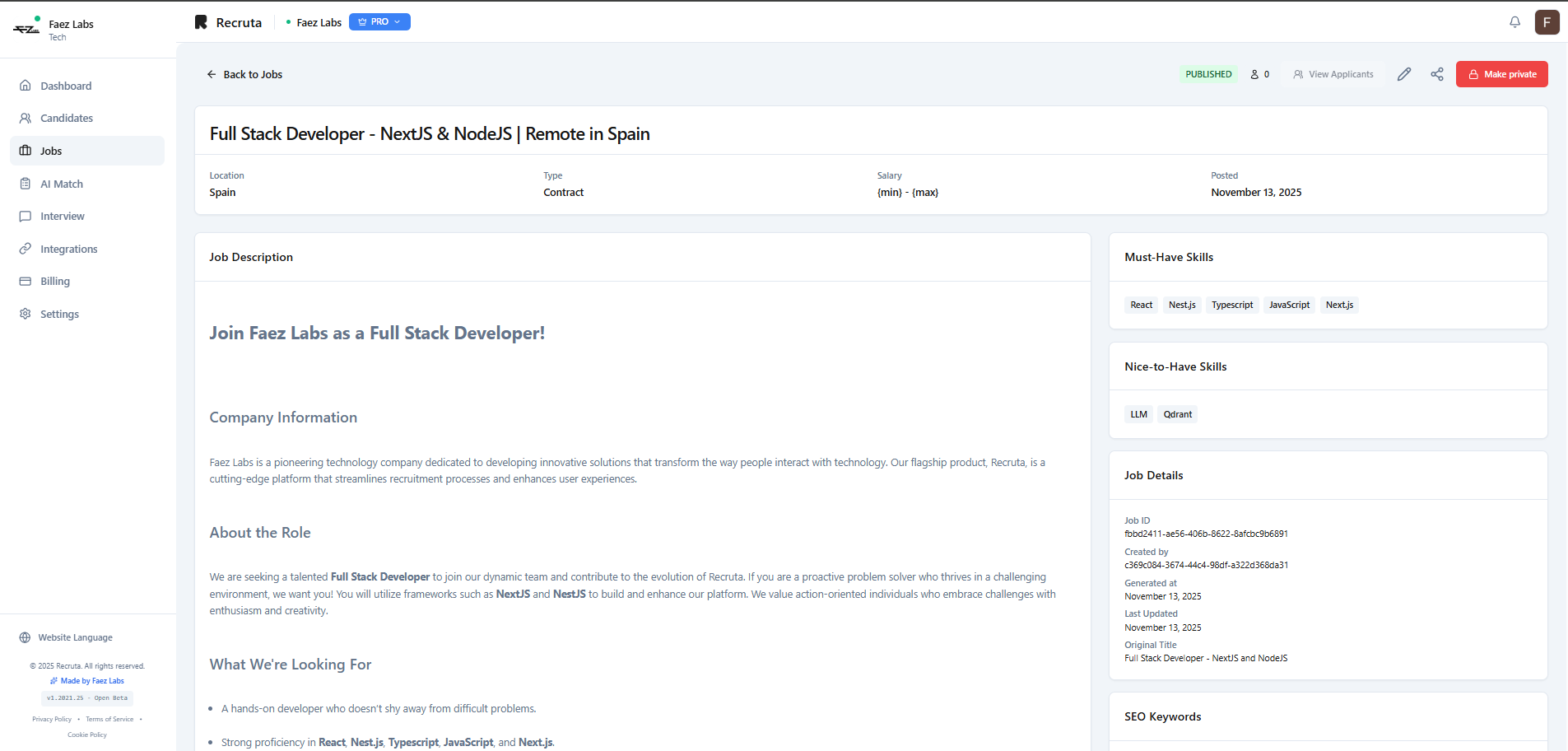Click the Recruta logo icon in the header
The height and width of the screenshot is (751, 1568).
pyautogui.click(x=200, y=21)
